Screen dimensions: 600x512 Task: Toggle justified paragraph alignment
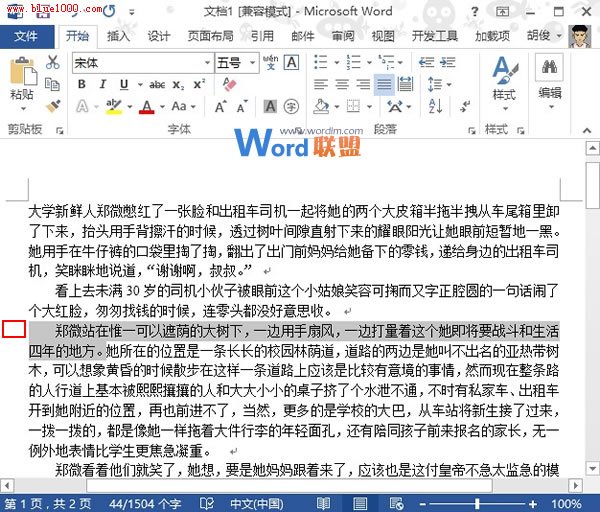click(384, 84)
